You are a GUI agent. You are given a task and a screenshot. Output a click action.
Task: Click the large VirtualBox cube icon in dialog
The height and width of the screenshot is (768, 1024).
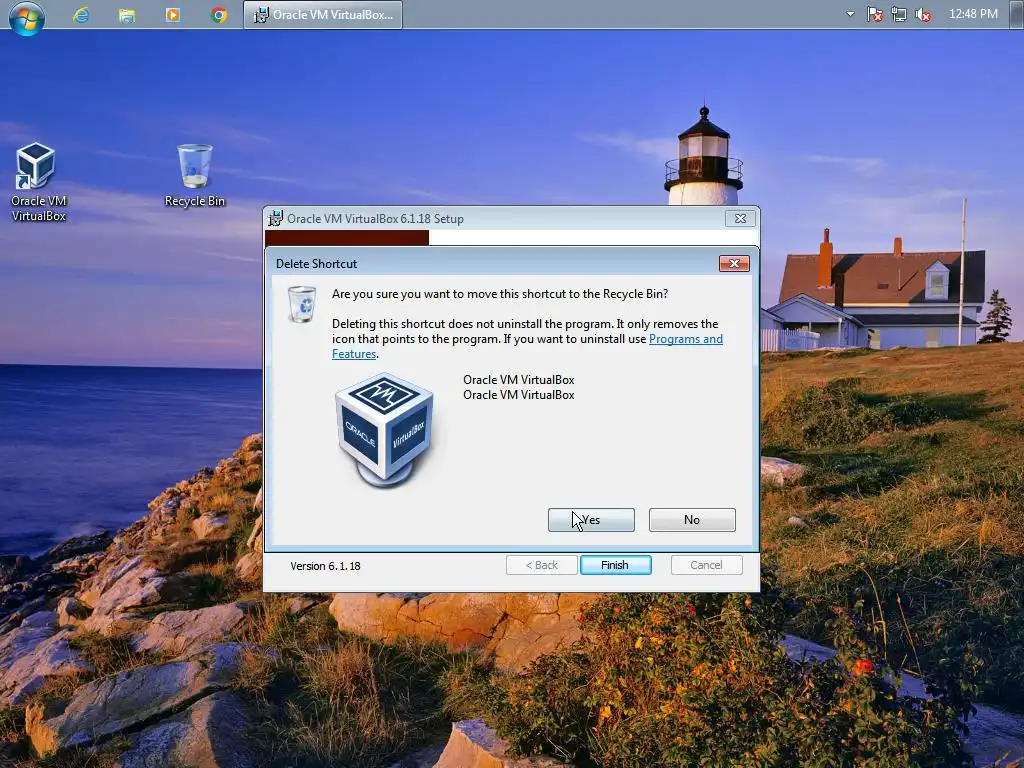click(384, 430)
